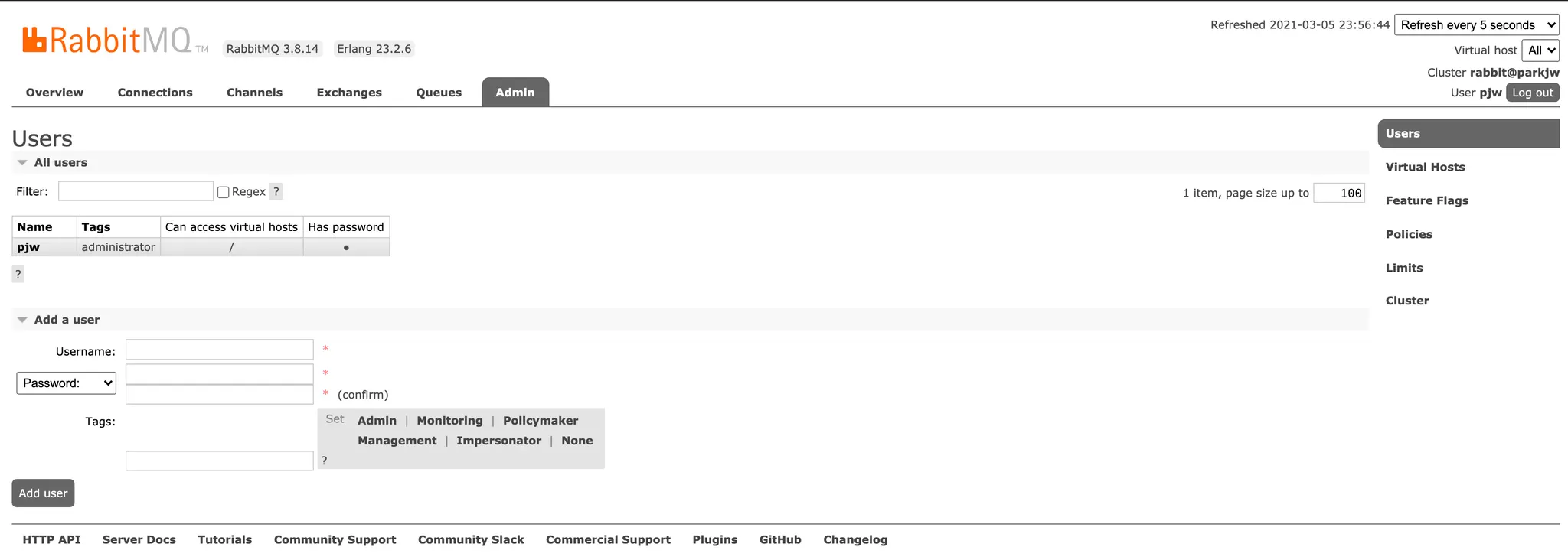Open the pjw user details
1568x560 pixels.
[28, 247]
